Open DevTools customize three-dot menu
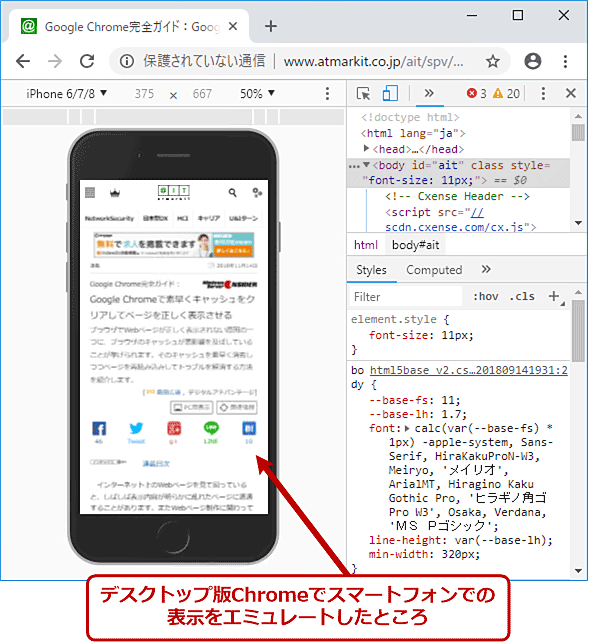Screen dimensions: 589x642 click(x=543, y=93)
